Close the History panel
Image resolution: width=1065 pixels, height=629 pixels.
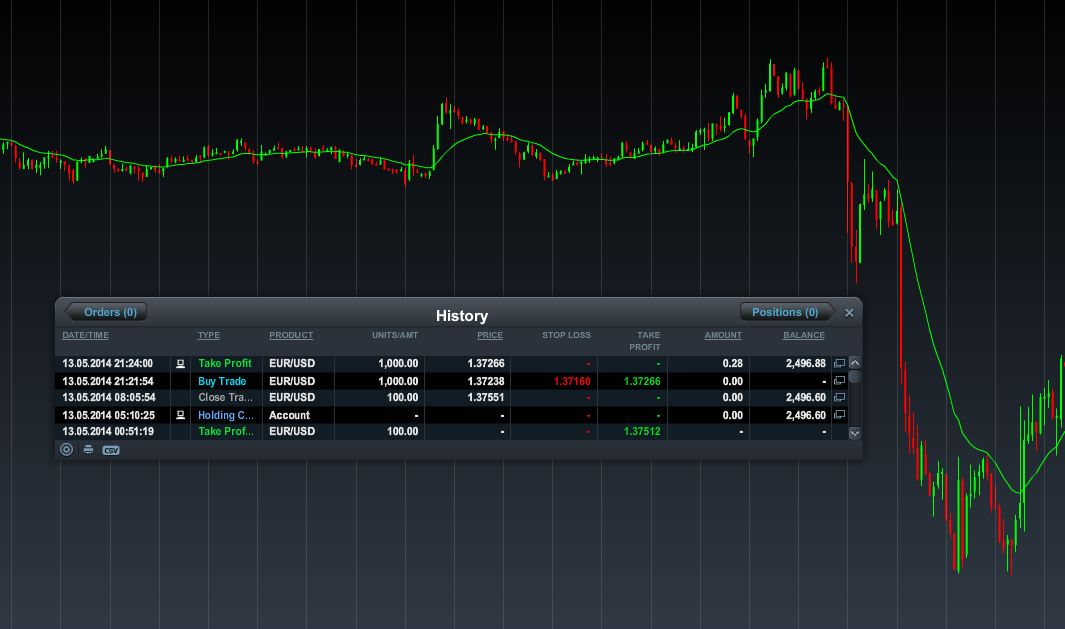coord(849,313)
